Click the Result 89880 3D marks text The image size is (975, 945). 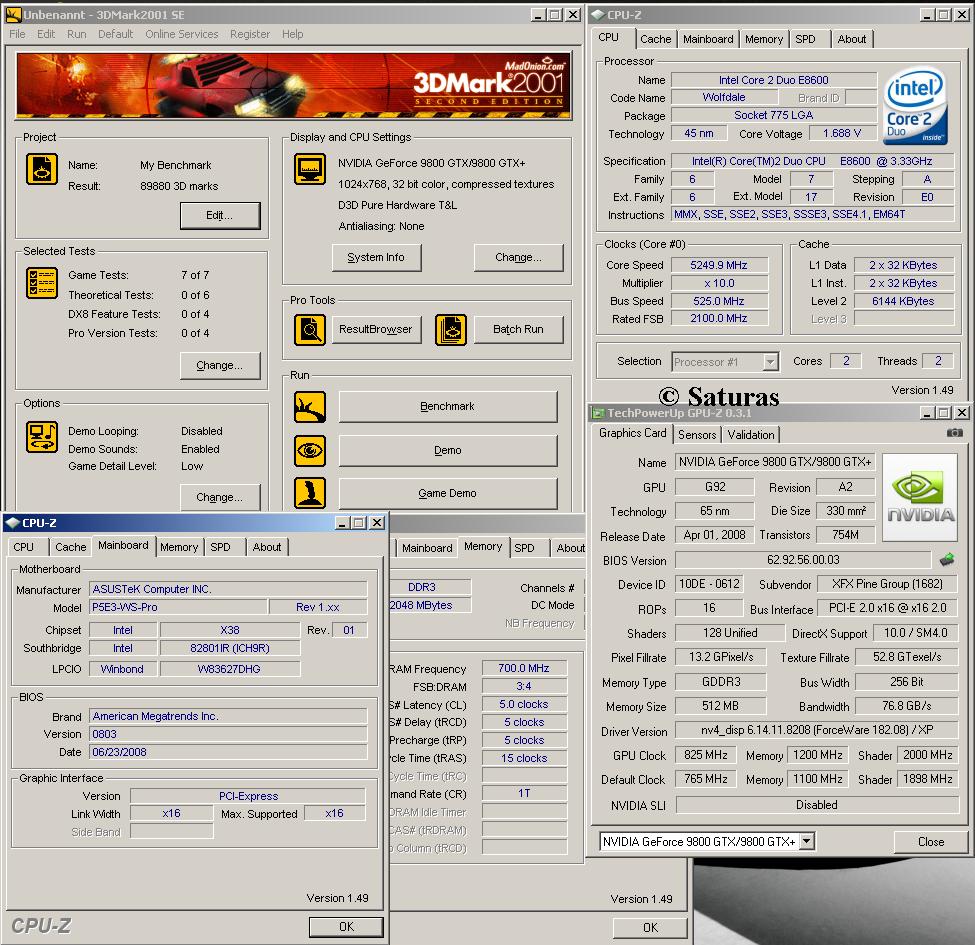click(x=179, y=186)
